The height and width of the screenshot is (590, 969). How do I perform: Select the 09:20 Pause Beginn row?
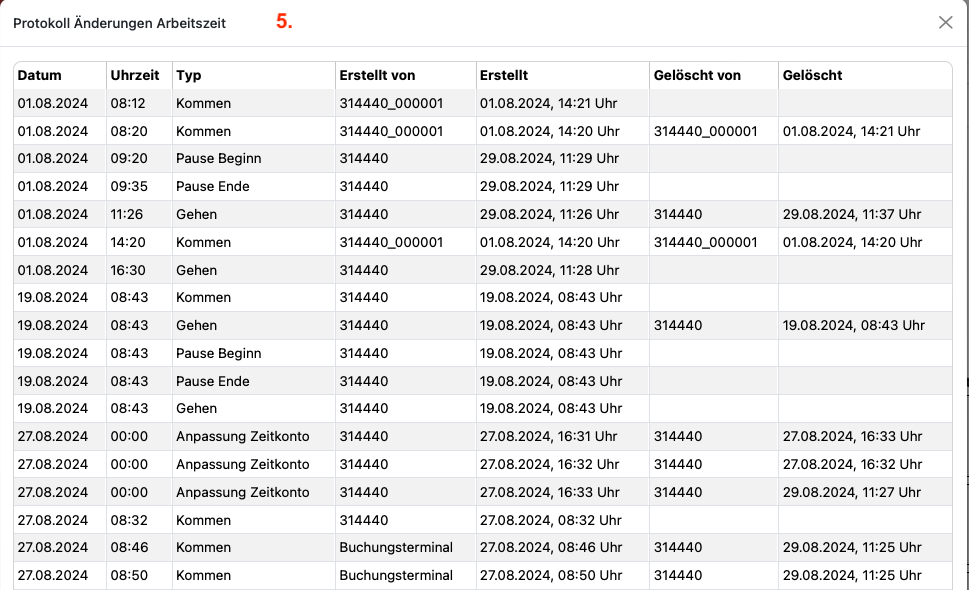tap(483, 159)
